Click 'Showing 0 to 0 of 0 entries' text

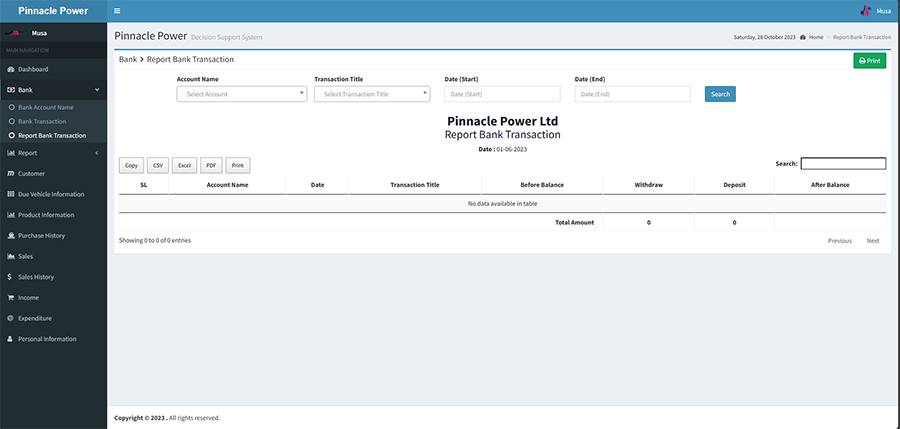[155, 241]
